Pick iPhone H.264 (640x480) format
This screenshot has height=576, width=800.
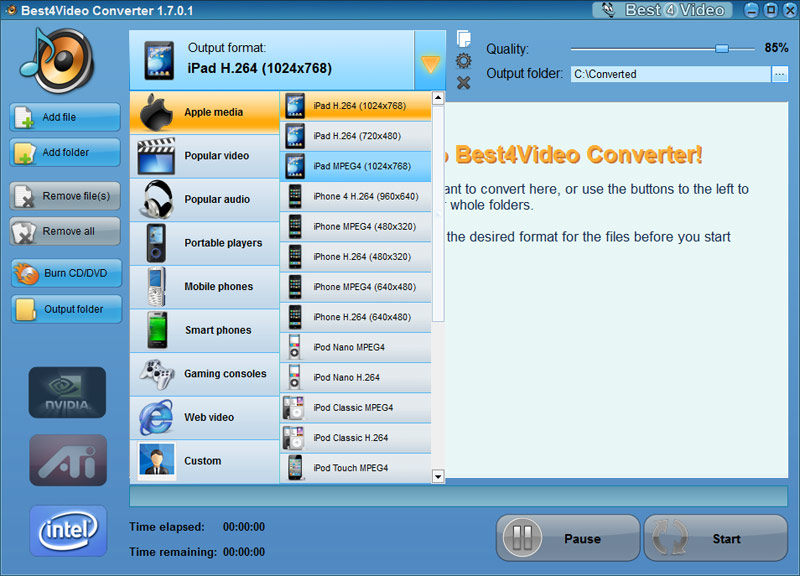356,317
